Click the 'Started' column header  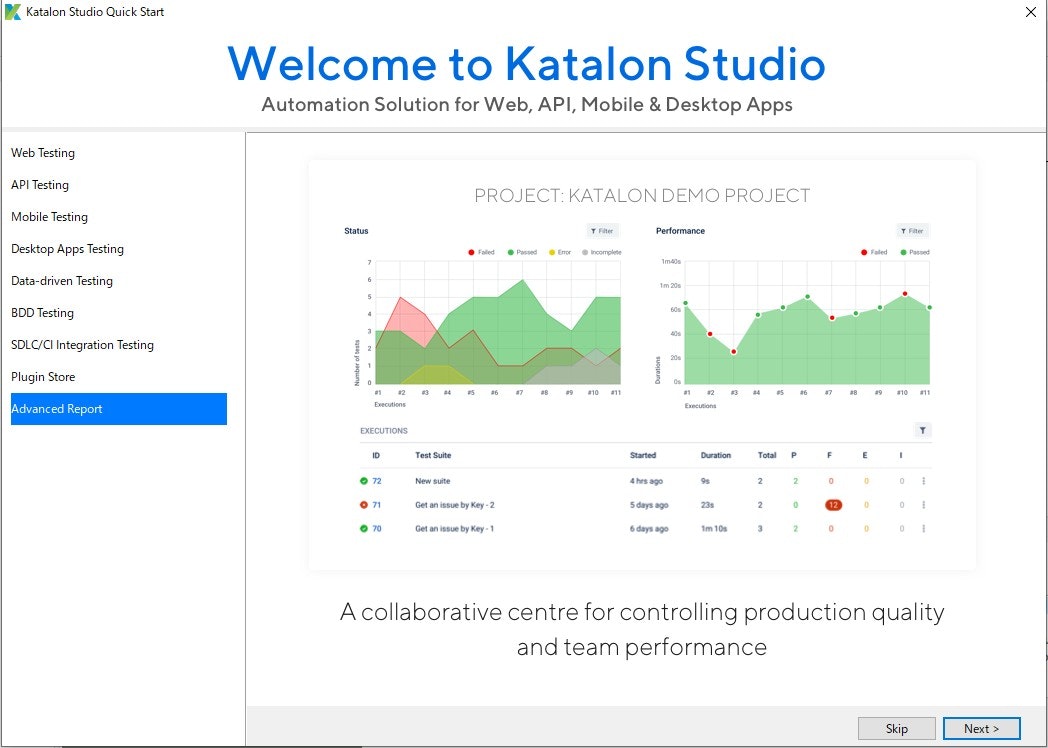643,455
